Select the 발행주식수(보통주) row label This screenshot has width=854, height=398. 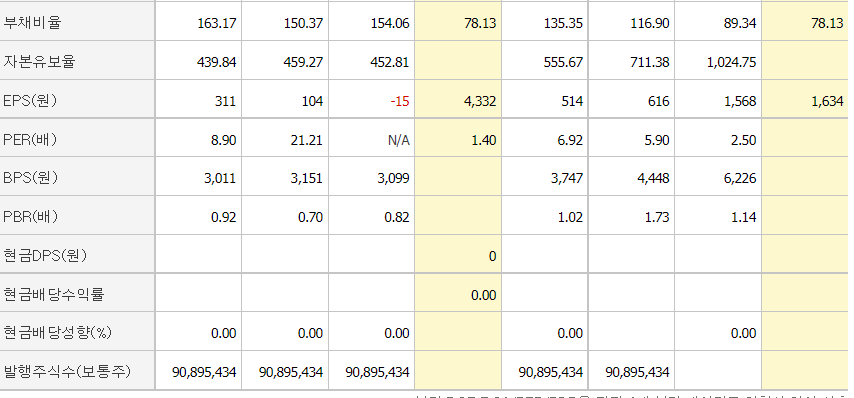67,372
